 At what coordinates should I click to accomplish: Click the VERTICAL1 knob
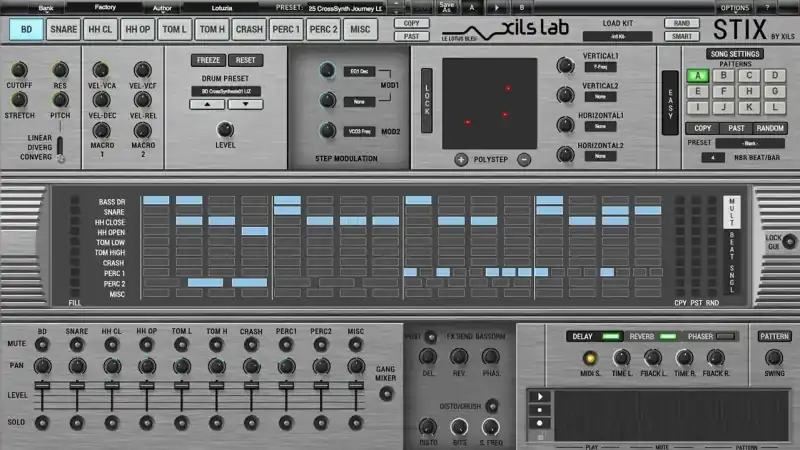click(565, 65)
